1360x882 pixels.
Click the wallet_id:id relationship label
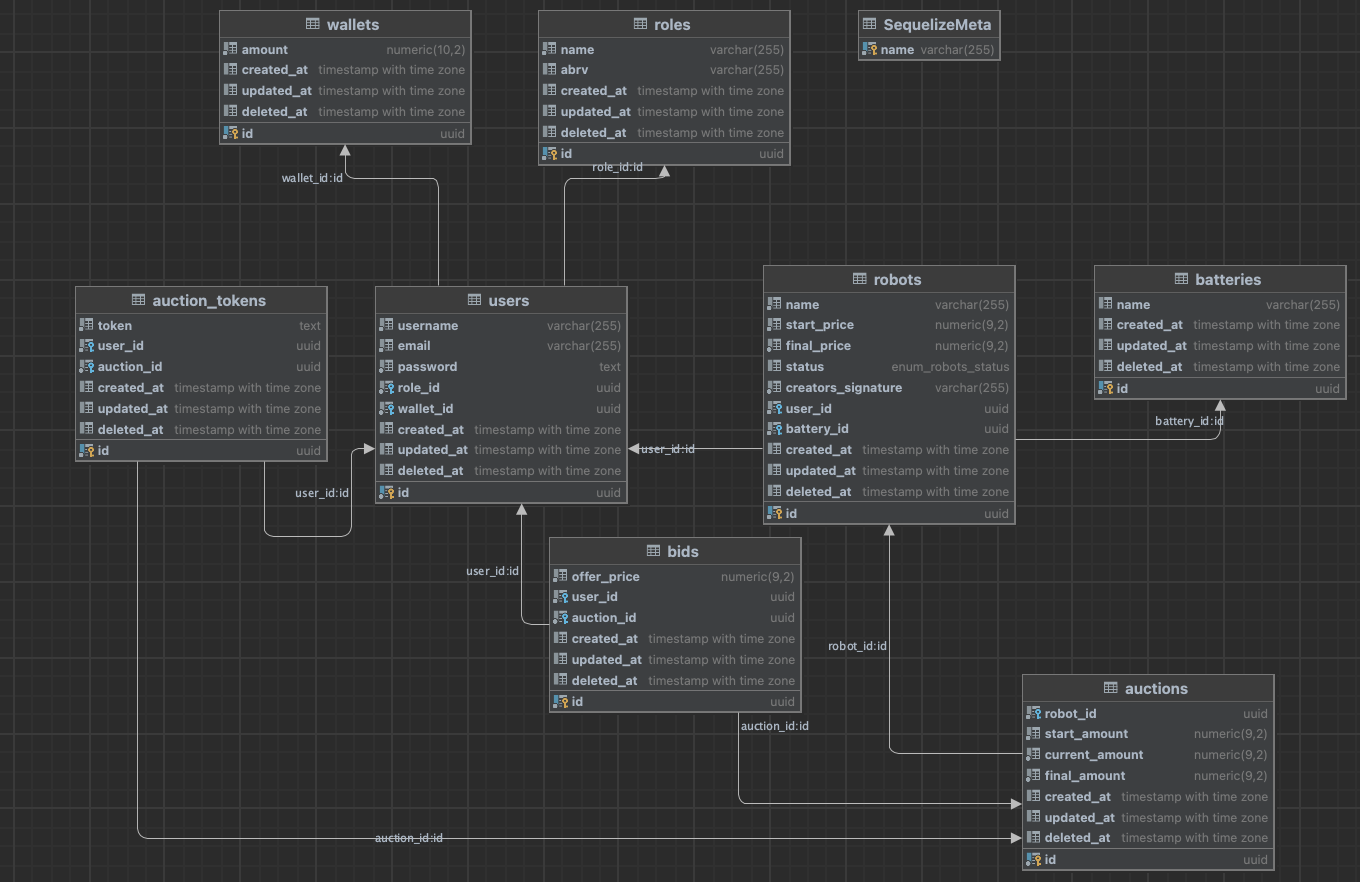coord(312,178)
